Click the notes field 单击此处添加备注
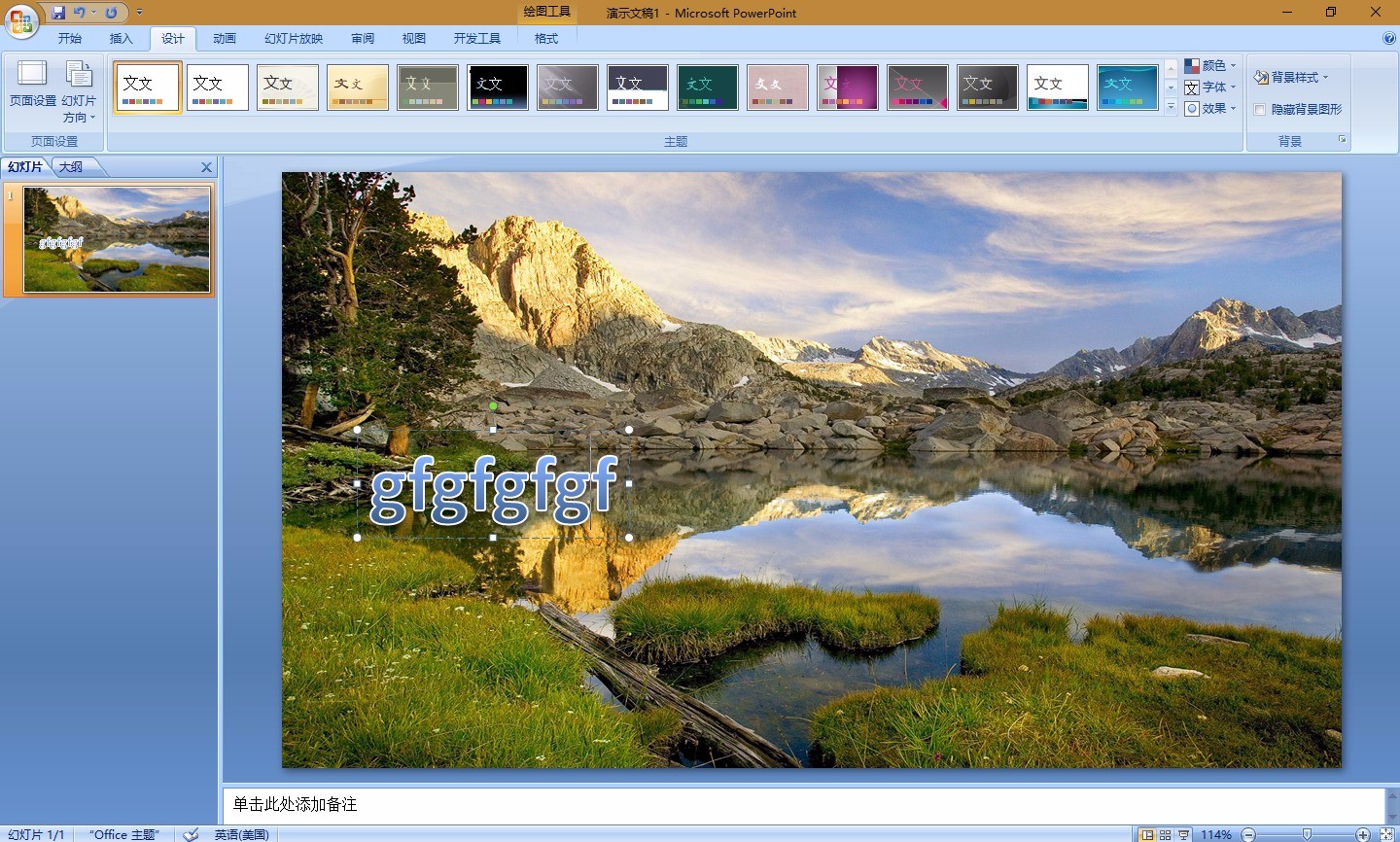This screenshot has height=842, width=1400. [803, 805]
